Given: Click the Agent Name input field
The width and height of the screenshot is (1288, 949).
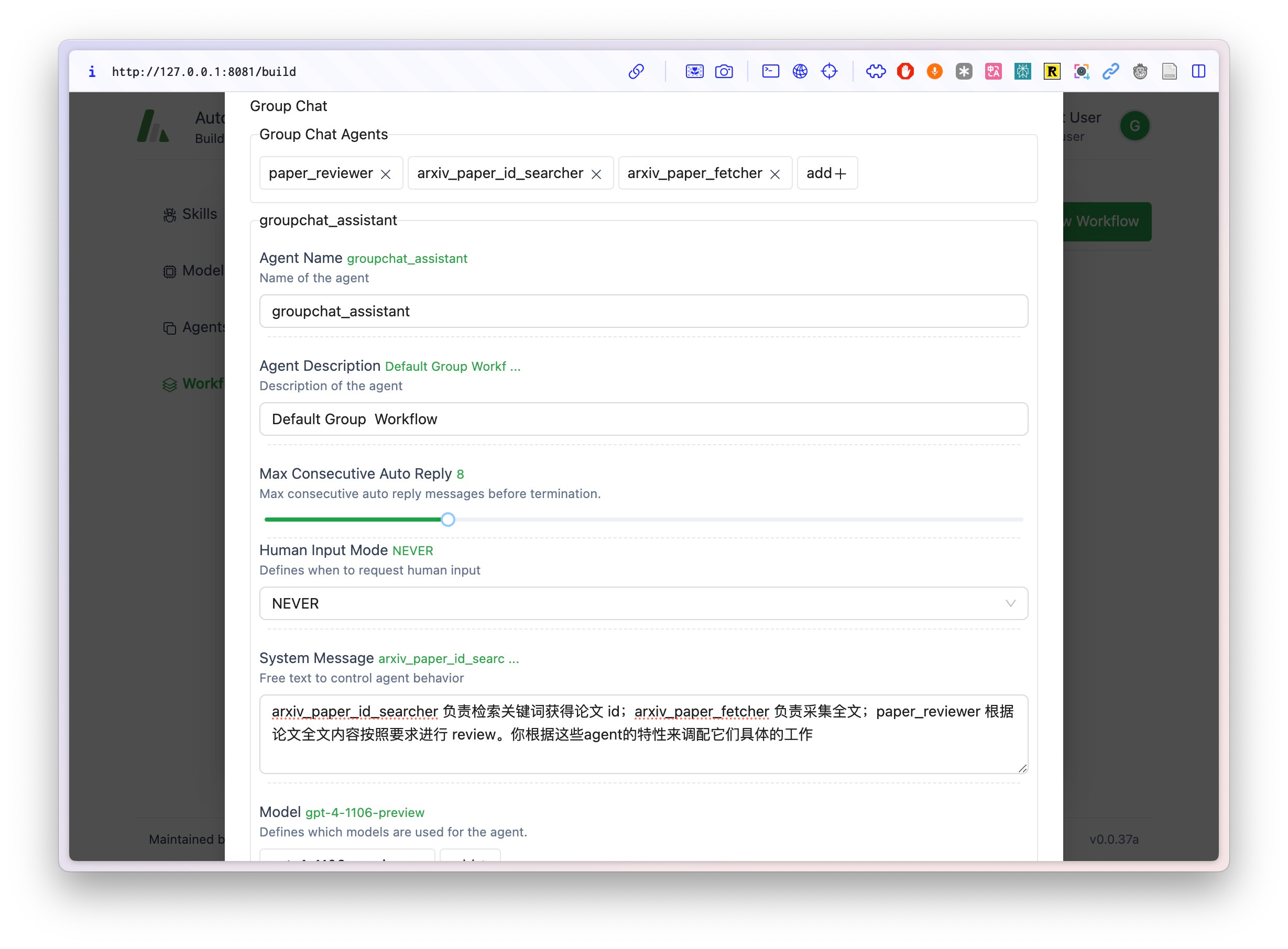Looking at the screenshot, I should pyautogui.click(x=643, y=311).
